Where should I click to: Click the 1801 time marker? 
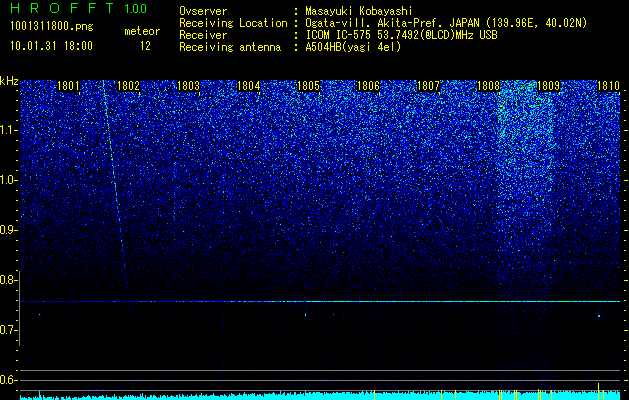(68, 86)
